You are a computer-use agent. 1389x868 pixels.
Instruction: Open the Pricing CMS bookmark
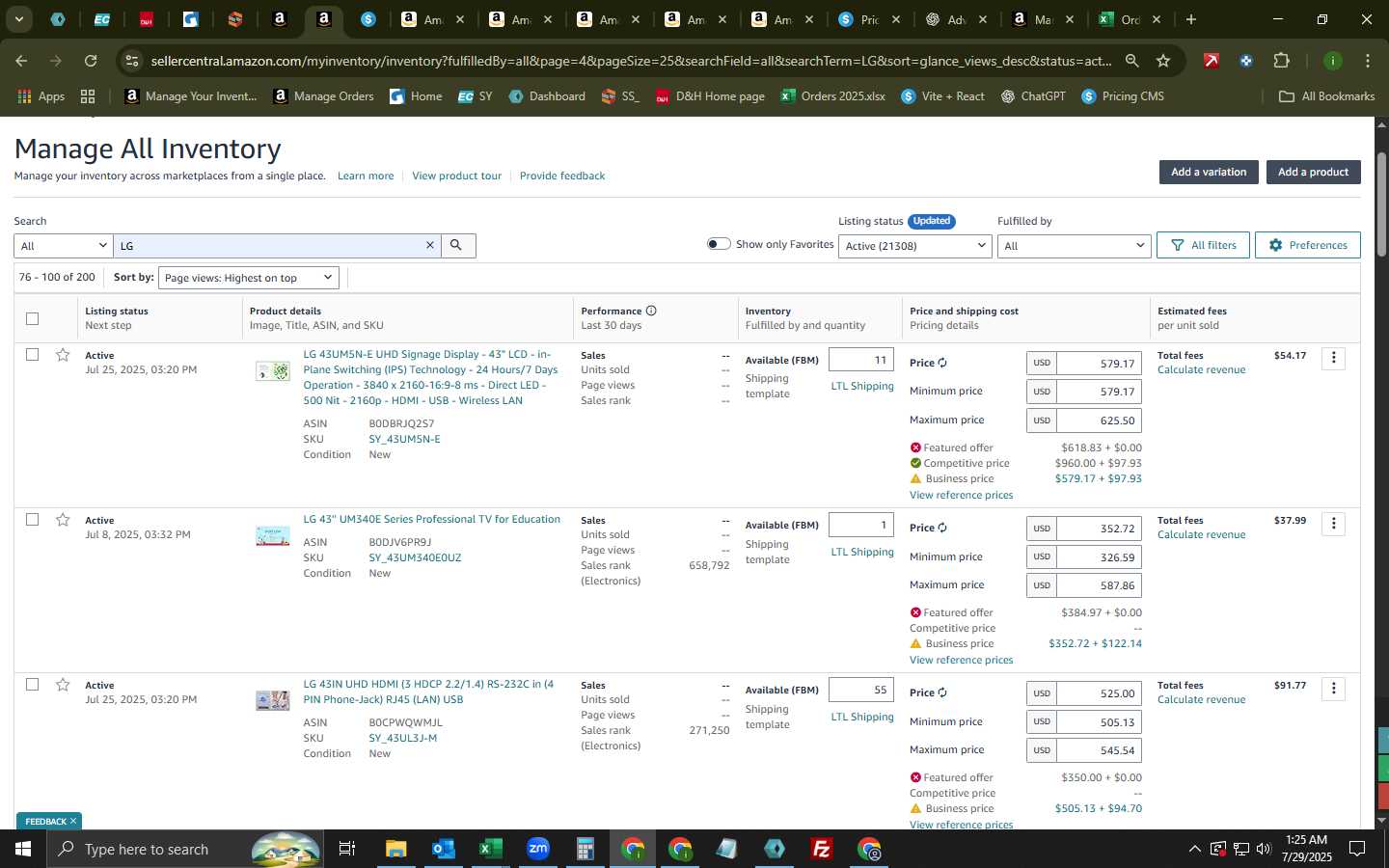(x=1123, y=96)
